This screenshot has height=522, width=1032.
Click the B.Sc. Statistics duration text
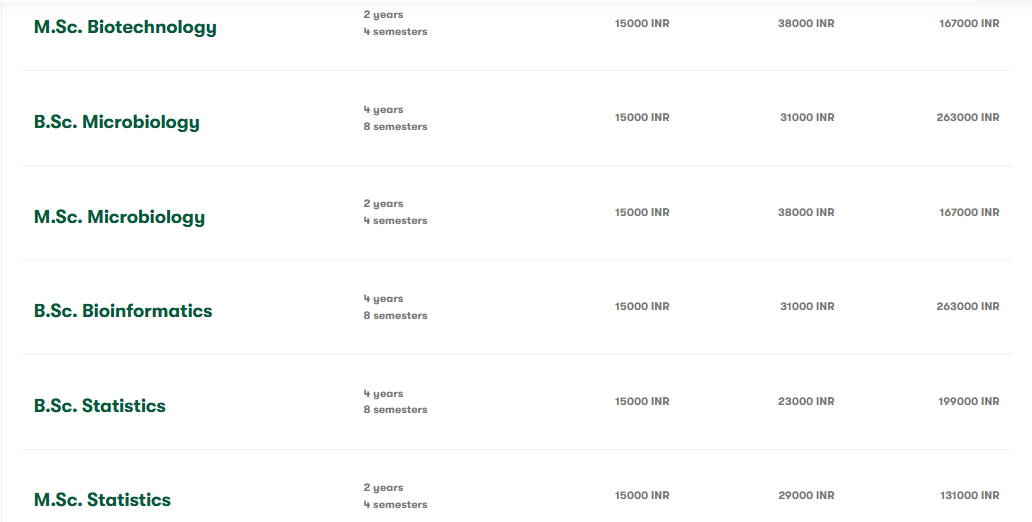tap(395, 402)
